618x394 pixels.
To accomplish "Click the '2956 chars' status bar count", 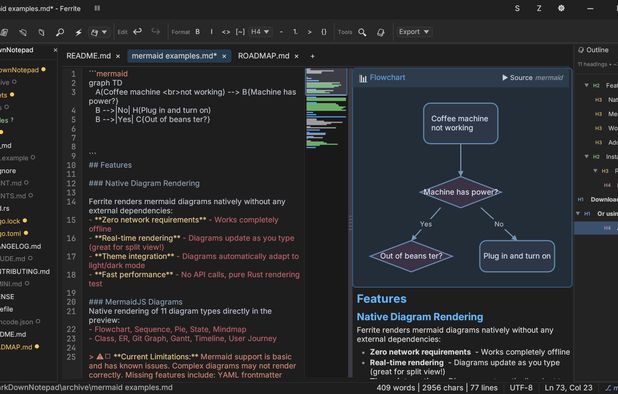I will tap(443, 388).
